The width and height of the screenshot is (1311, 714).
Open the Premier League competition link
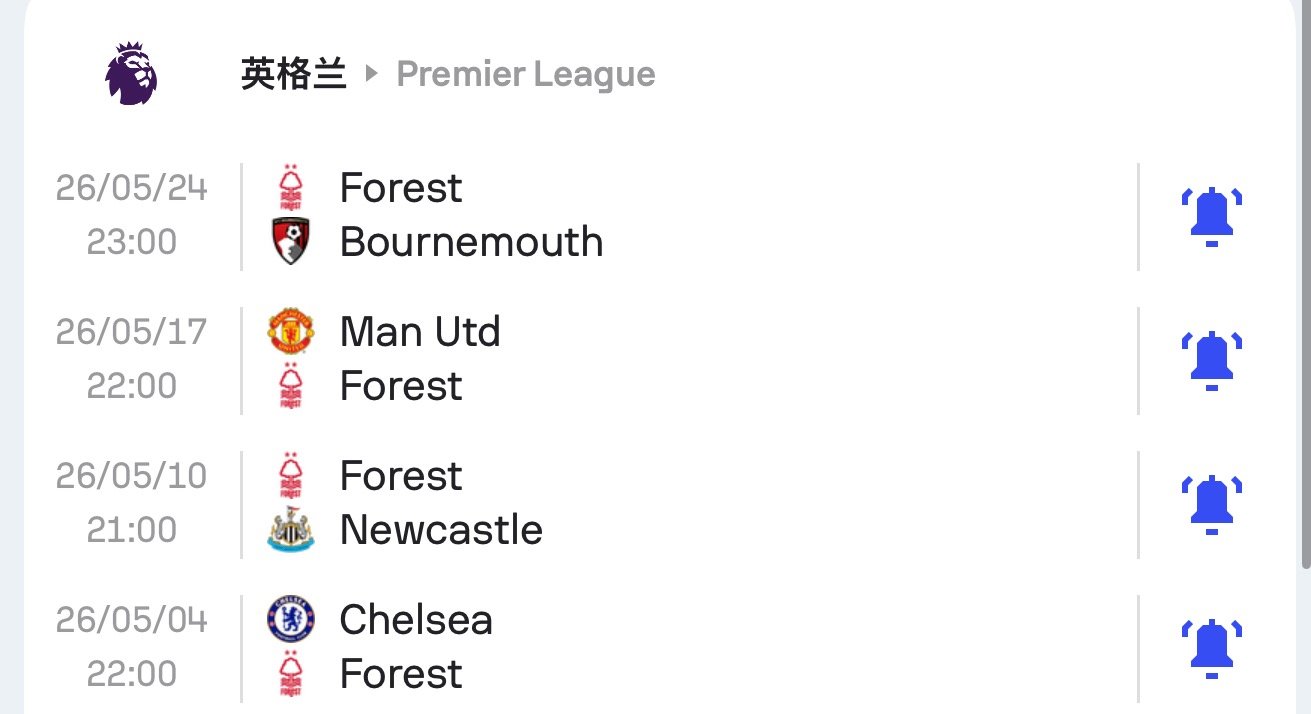click(x=526, y=74)
